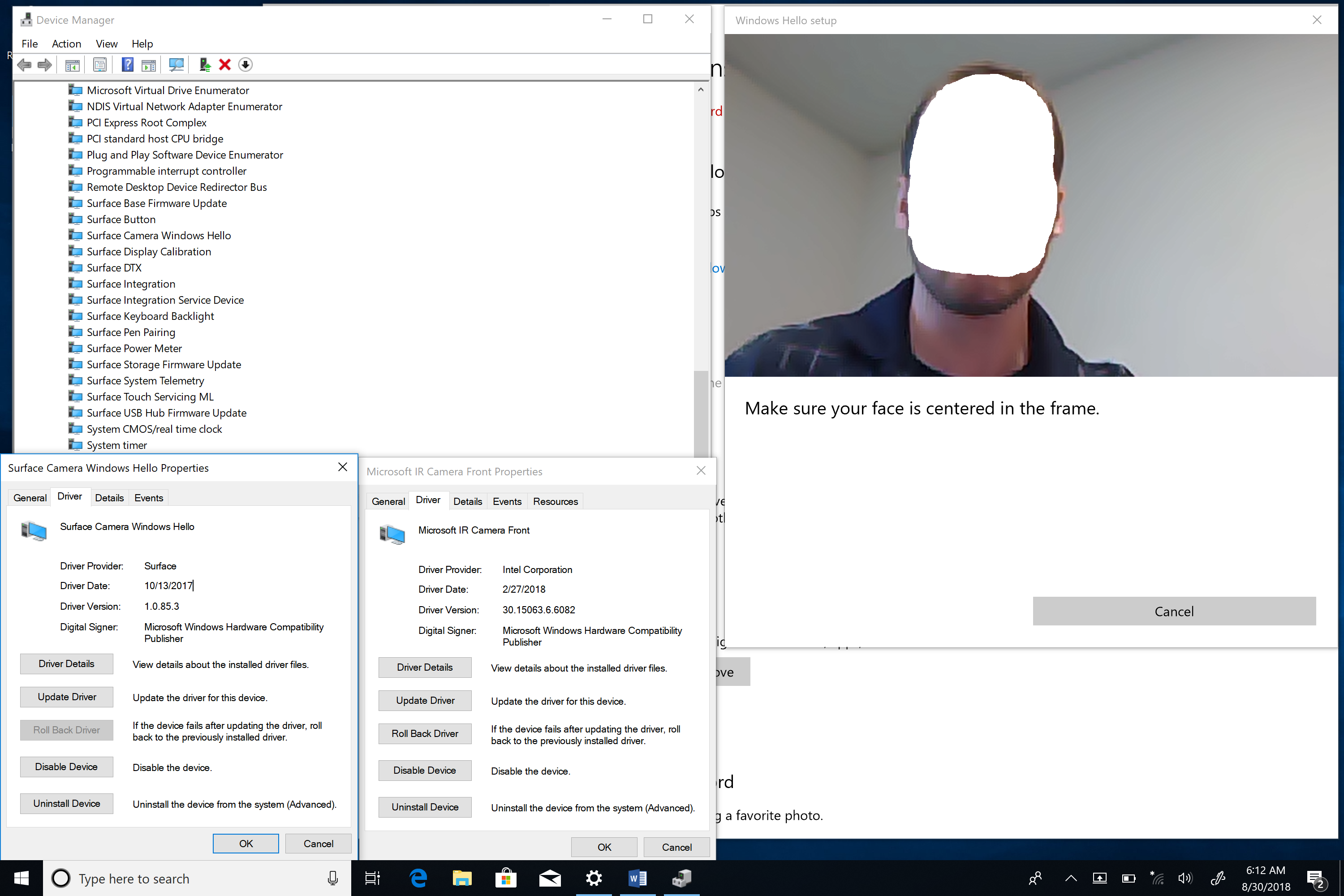Click the back arrow in the toolbar
This screenshot has width=1344, height=896.
click(x=25, y=65)
